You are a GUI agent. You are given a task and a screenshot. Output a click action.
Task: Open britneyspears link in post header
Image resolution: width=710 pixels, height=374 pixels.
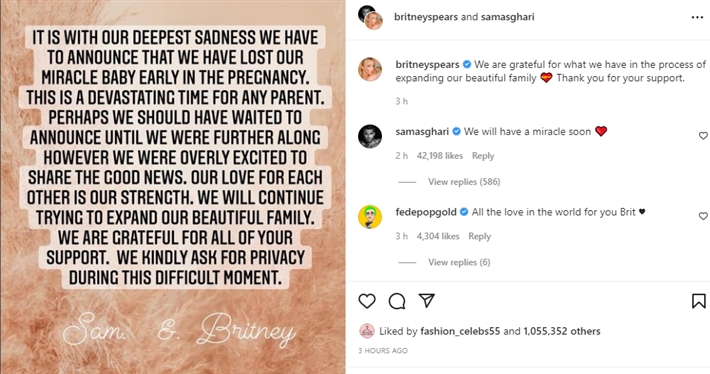pos(426,17)
